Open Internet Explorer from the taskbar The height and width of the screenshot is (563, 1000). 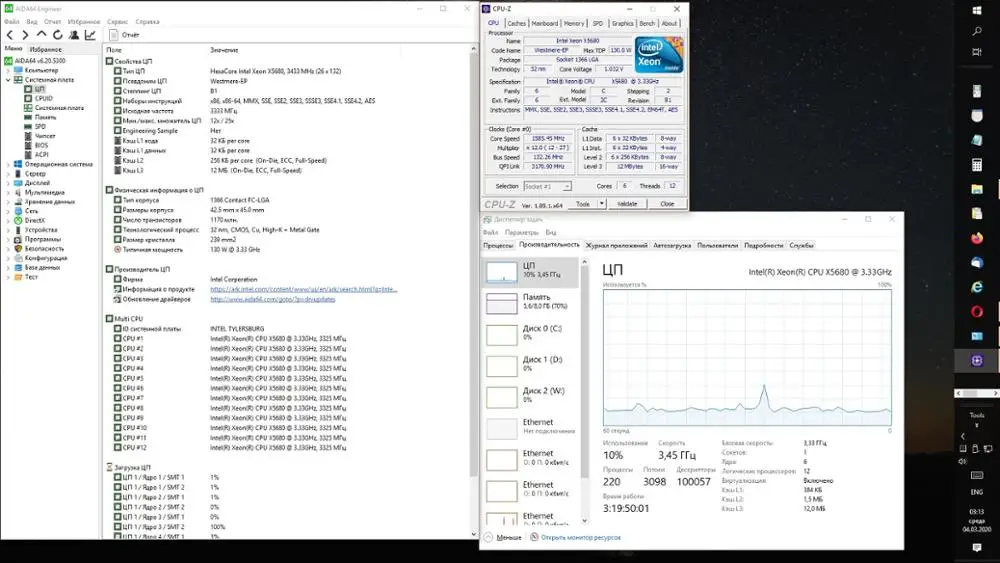click(977, 288)
